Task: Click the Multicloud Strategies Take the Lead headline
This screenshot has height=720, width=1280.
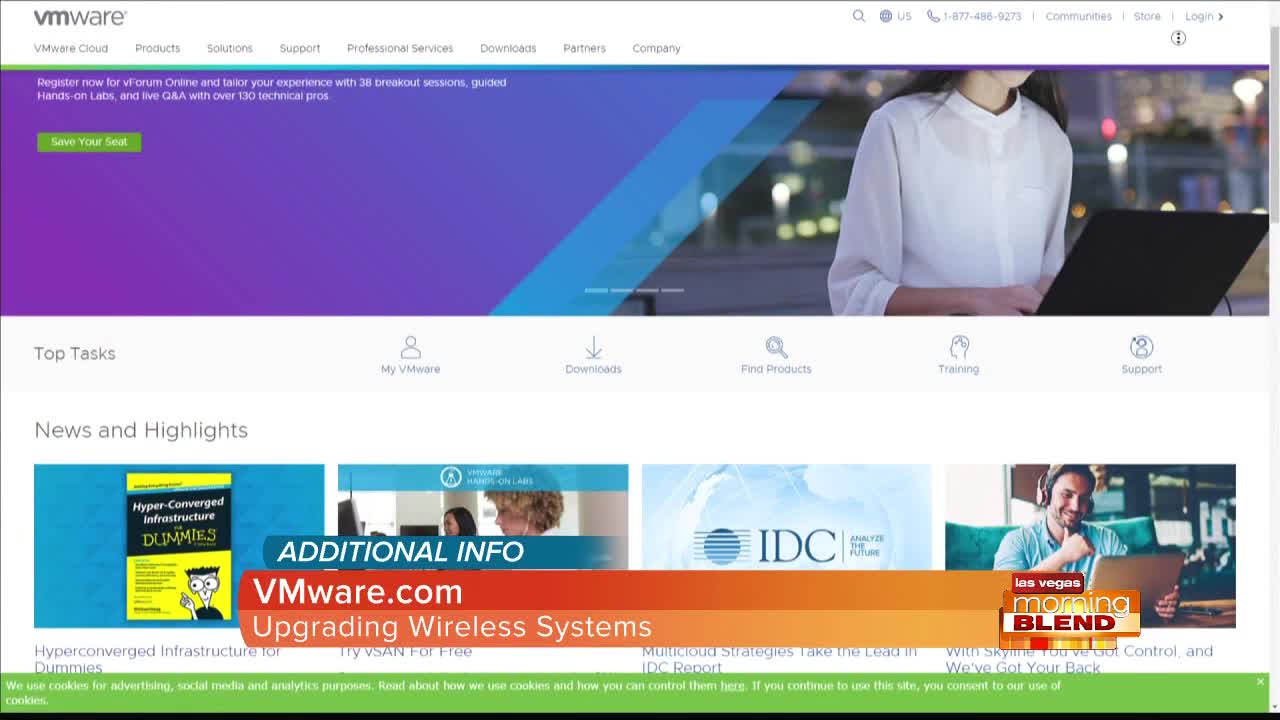Action: (779, 659)
